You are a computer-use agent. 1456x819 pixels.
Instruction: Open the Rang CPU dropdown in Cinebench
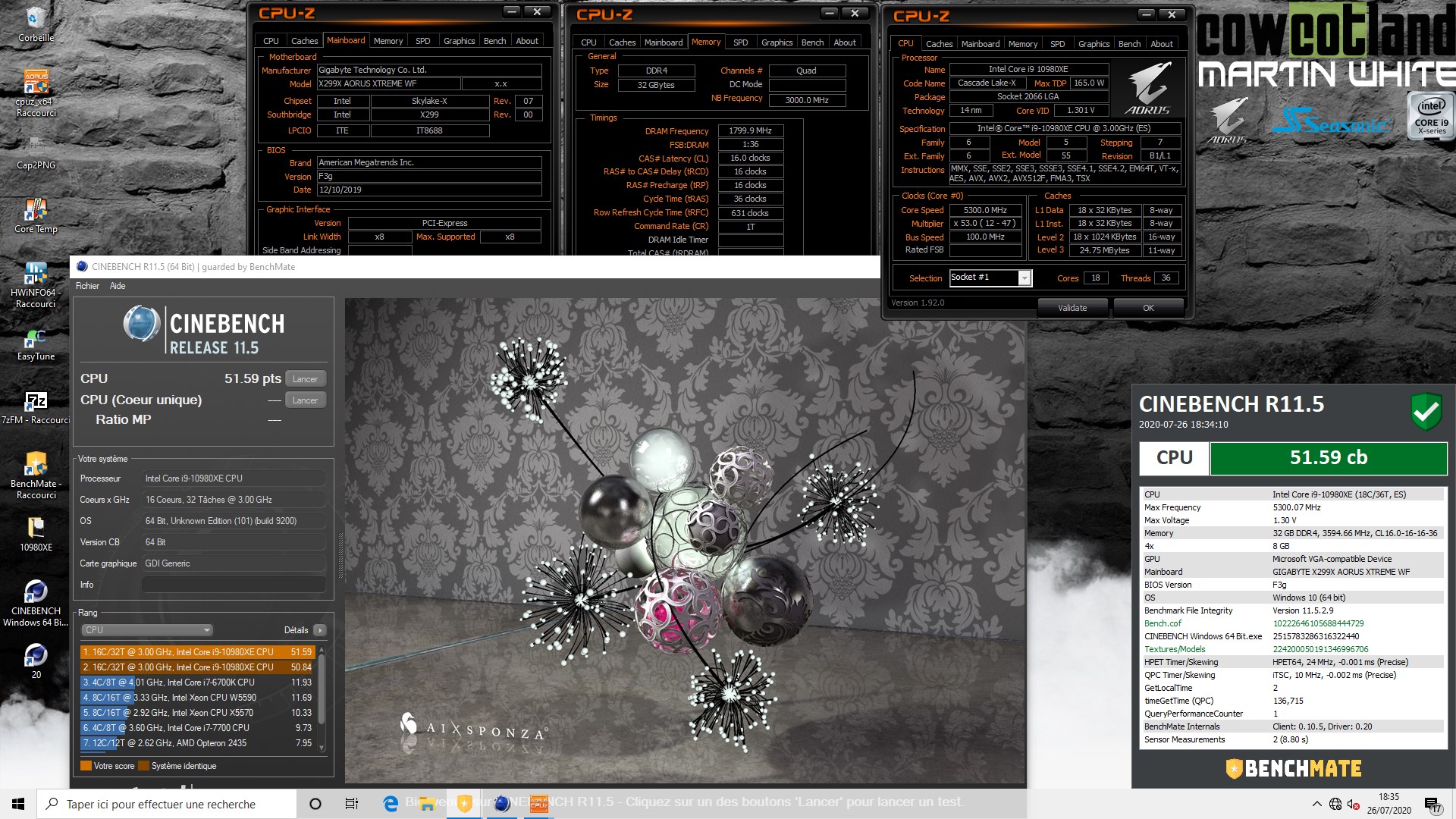point(147,630)
